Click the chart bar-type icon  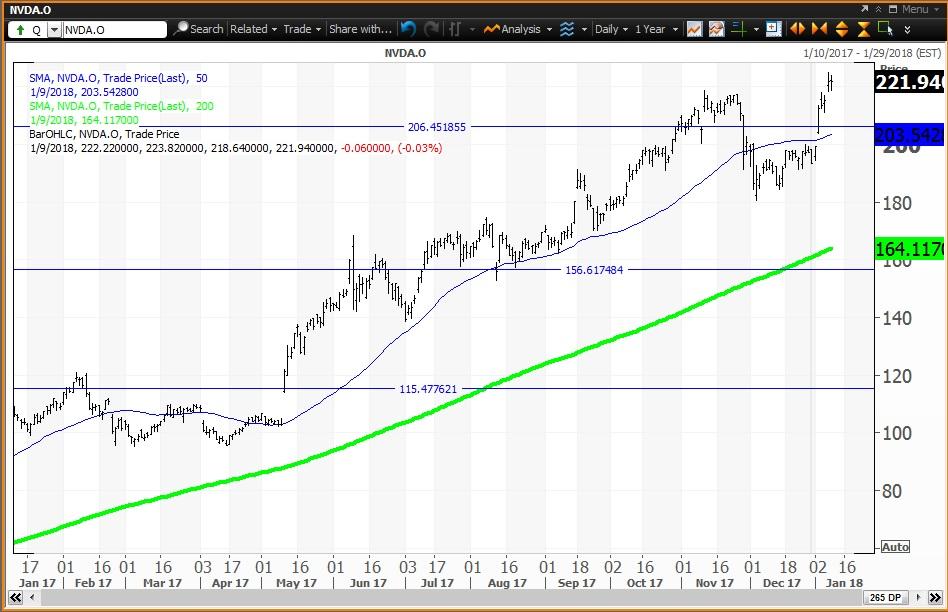455,28
